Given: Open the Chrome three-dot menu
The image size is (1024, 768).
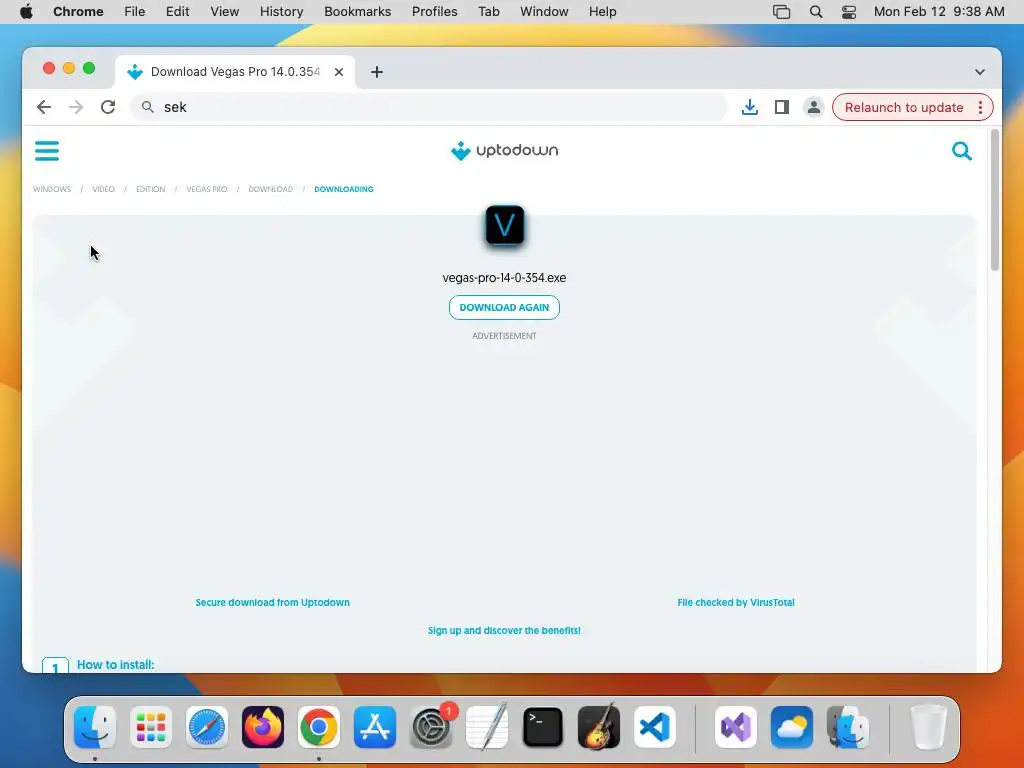Looking at the screenshot, I should coord(980,107).
